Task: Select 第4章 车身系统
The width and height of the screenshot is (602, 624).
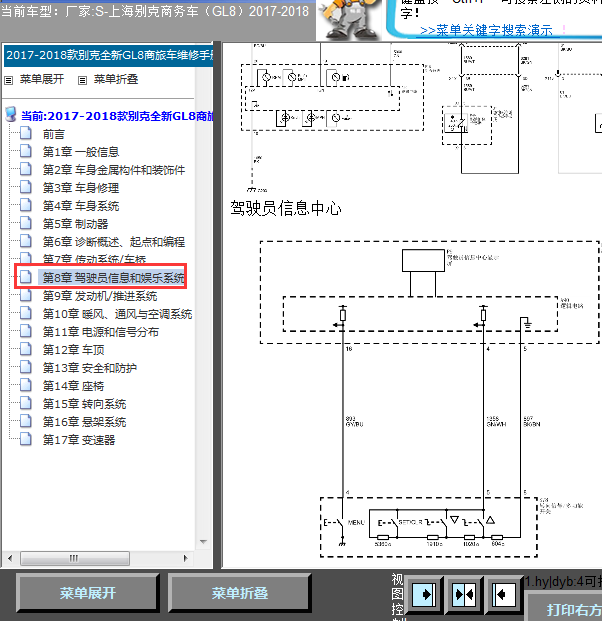Action: point(81,206)
